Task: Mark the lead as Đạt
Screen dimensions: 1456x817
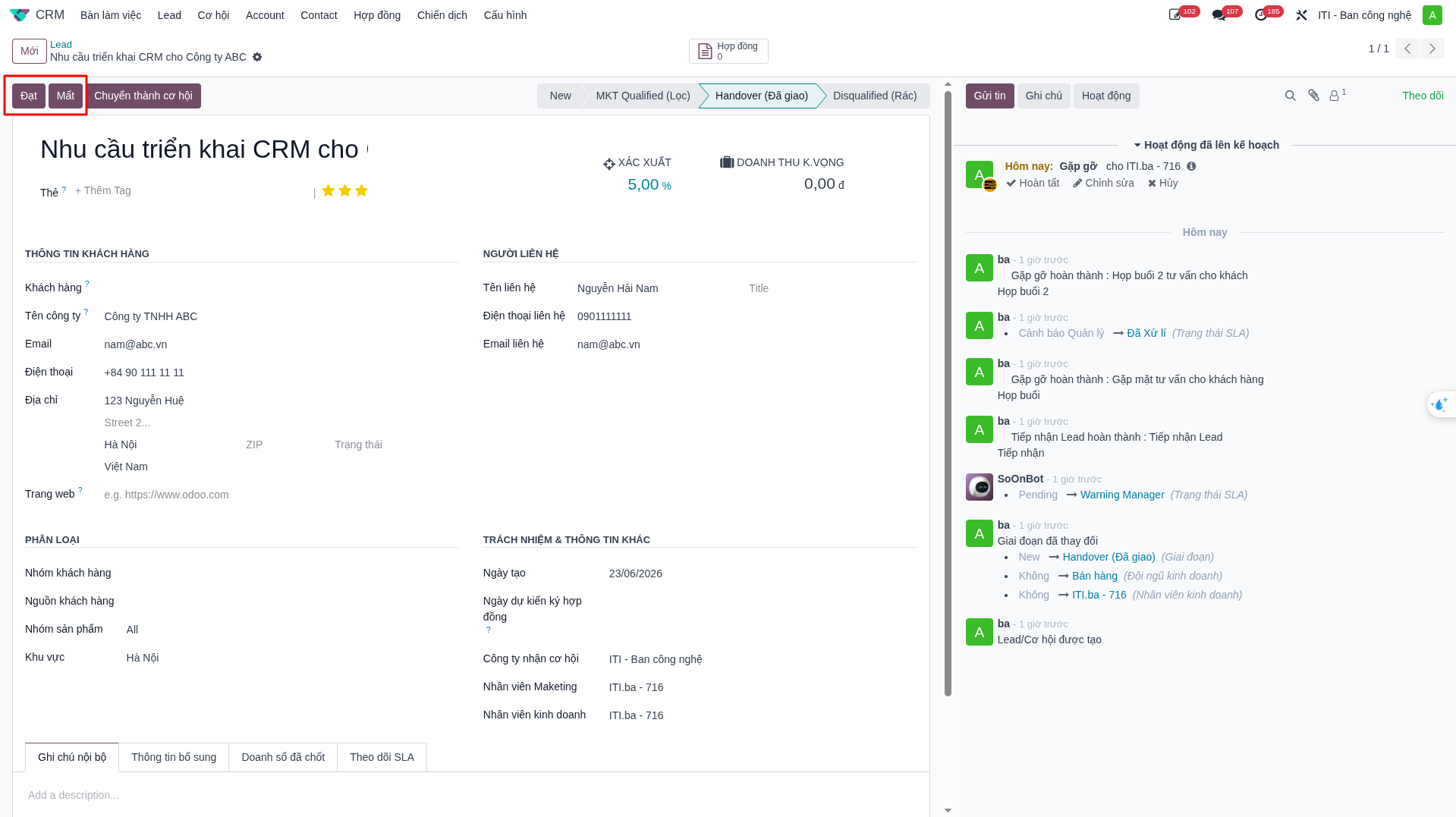Action: (29, 96)
